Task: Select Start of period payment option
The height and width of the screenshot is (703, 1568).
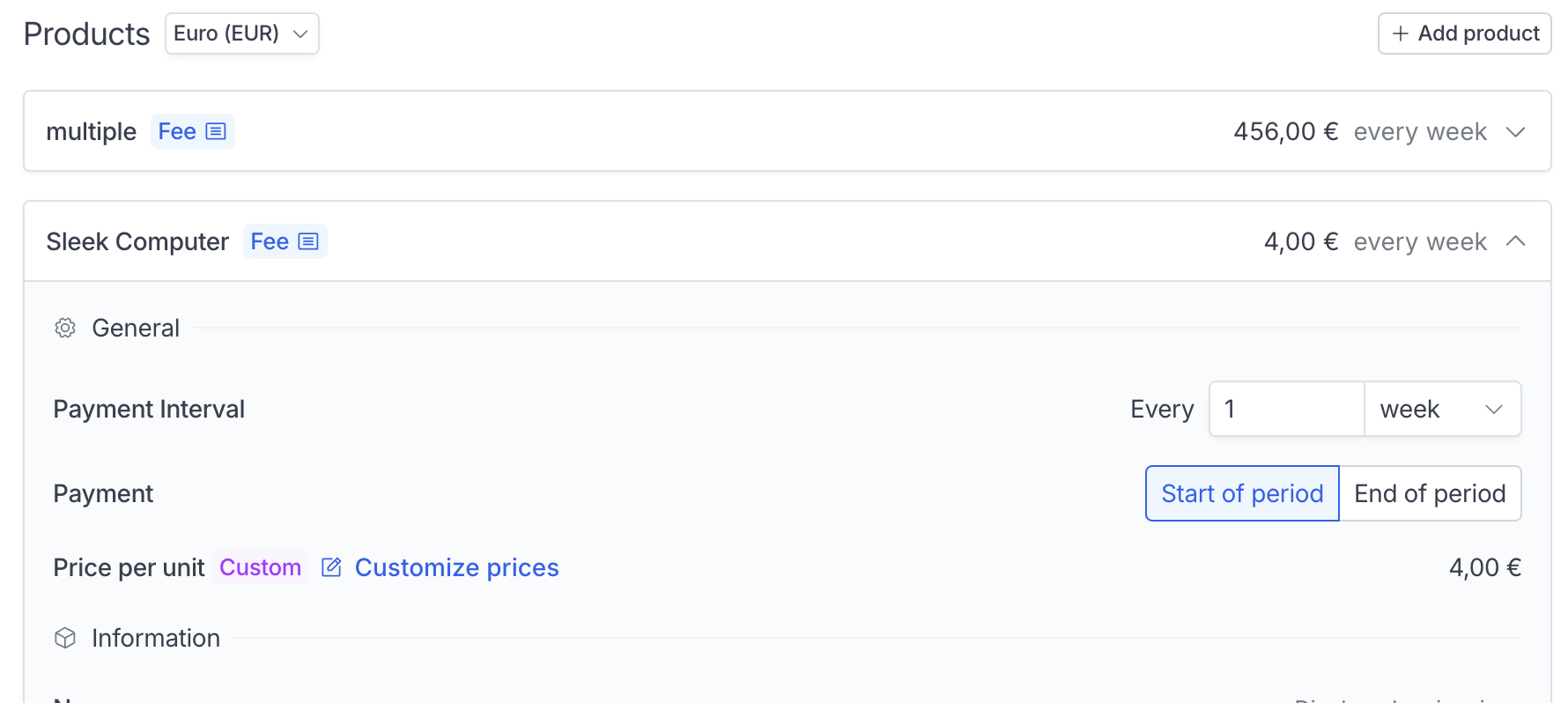Action: [x=1242, y=493]
